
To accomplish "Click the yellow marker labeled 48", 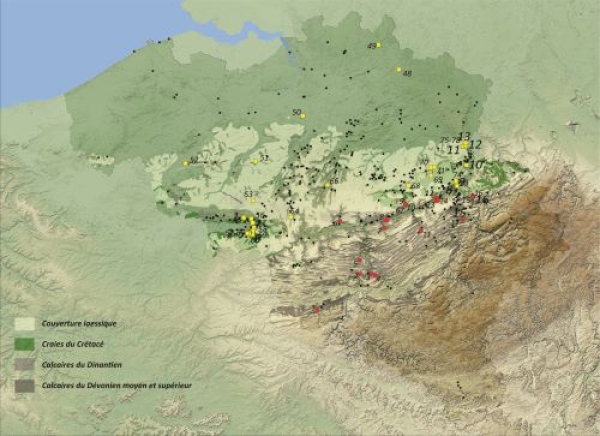I will pos(398,69).
